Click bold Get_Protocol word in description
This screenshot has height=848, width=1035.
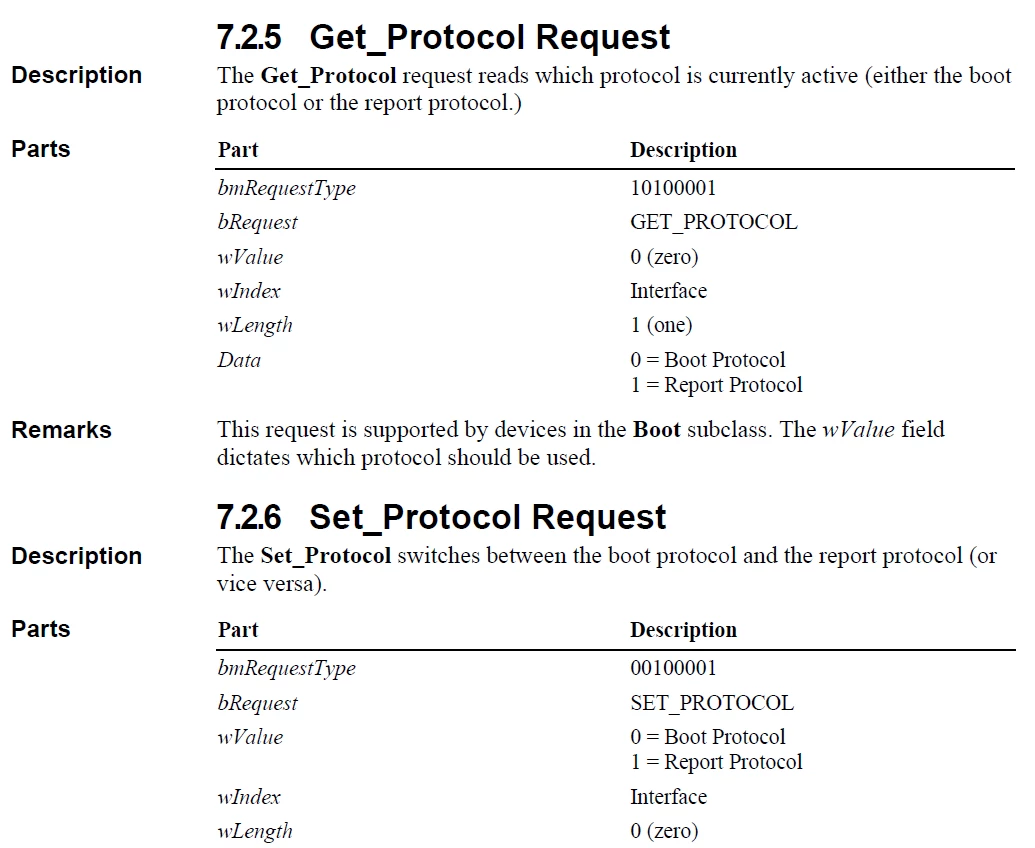(x=329, y=76)
